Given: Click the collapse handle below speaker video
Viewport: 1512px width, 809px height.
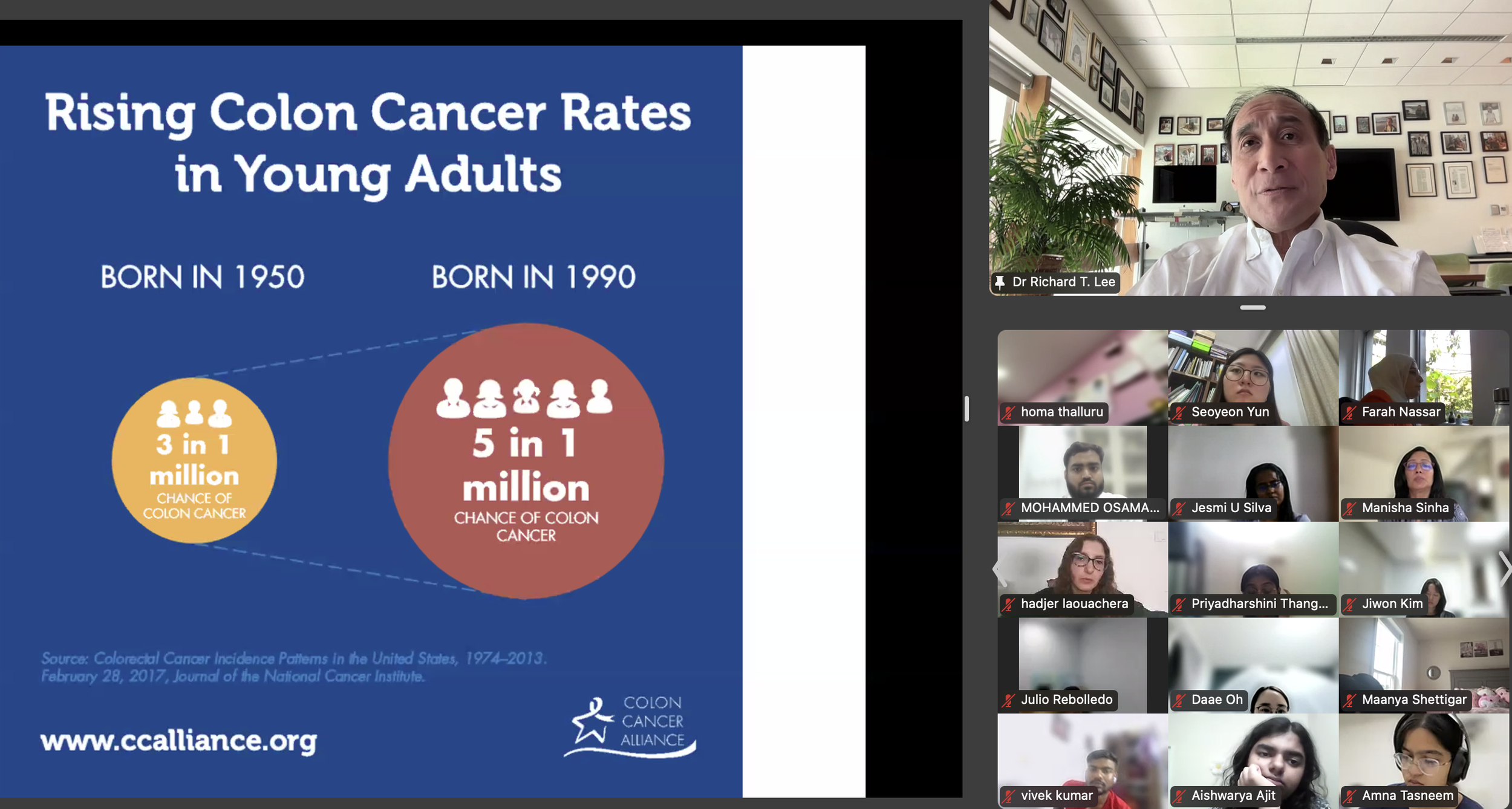Looking at the screenshot, I should (x=1252, y=308).
